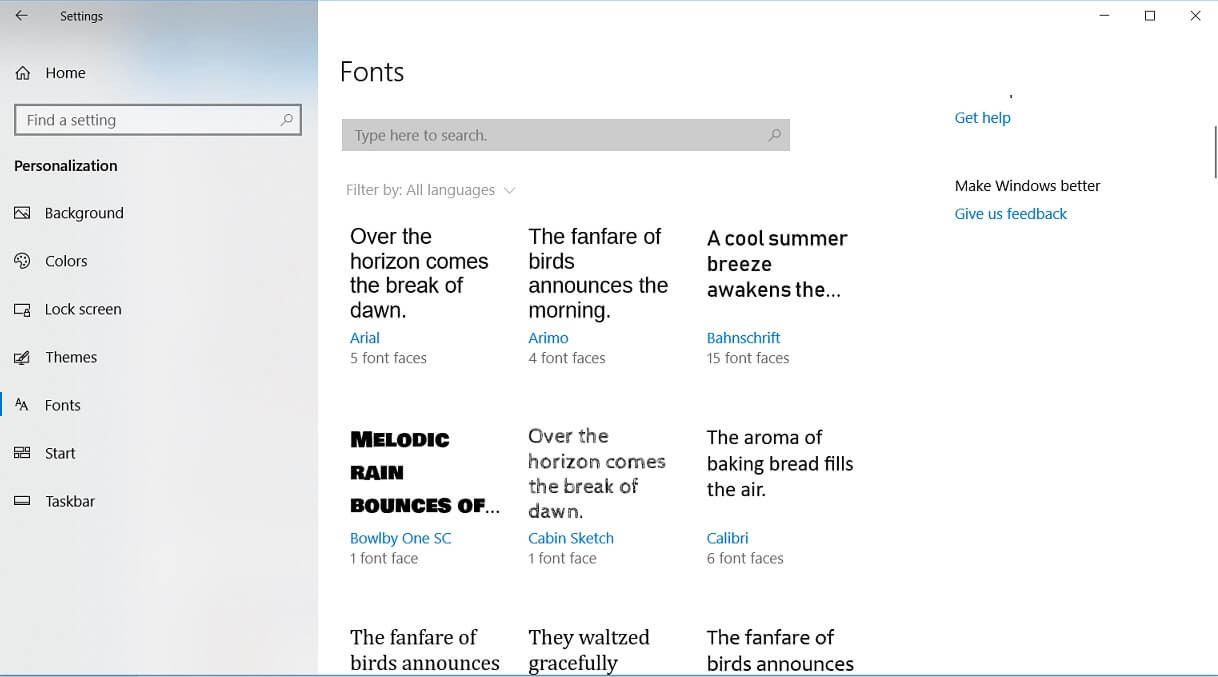Click the Colors palette icon
1218x677 pixels.
coord(23,261)
